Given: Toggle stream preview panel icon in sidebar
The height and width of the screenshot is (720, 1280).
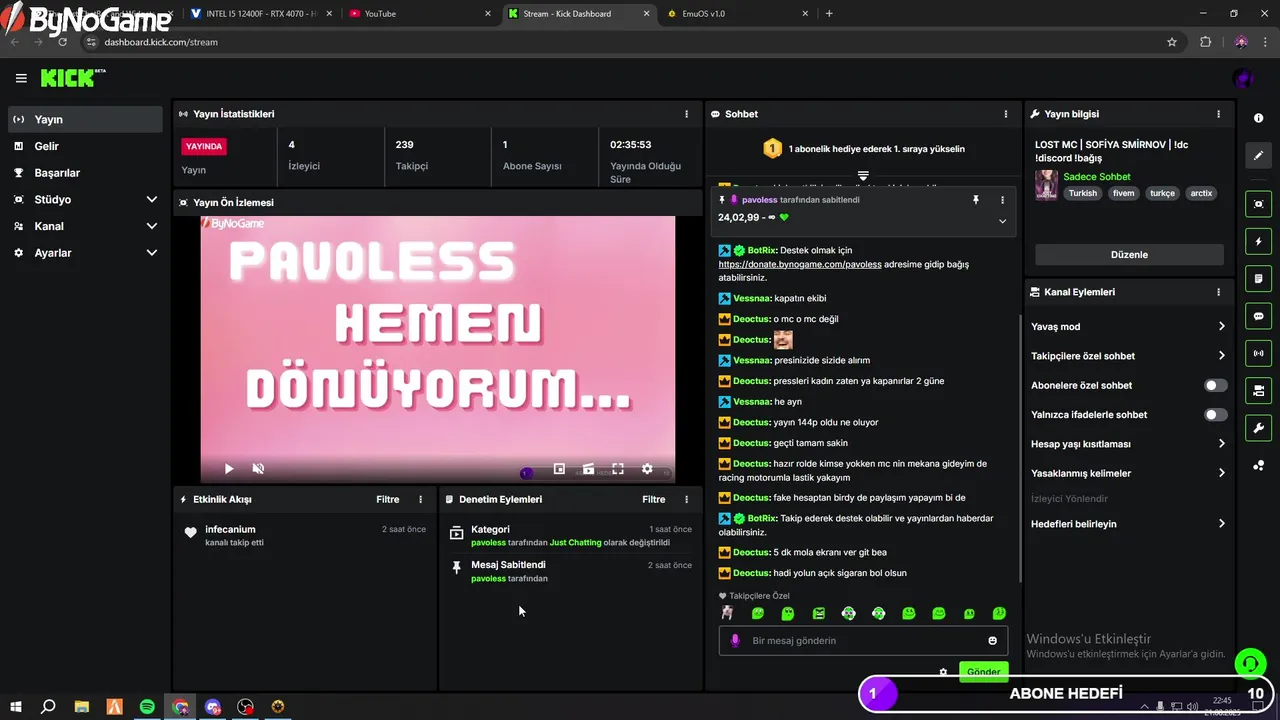Looking at the screenshot, I should pyautogui.click(x=1258, y=204).
